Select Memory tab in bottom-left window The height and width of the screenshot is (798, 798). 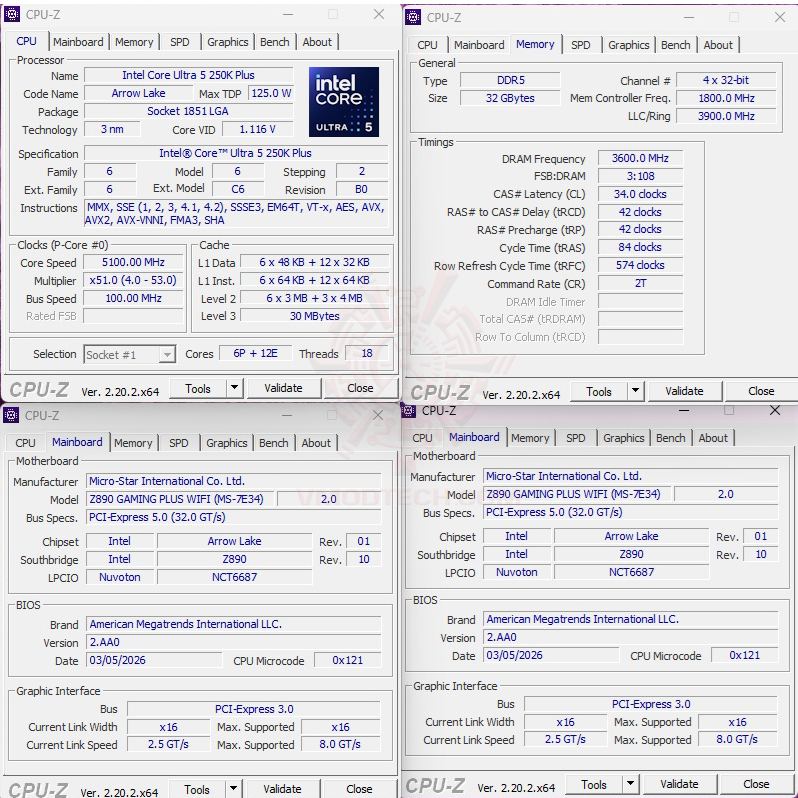click(x=133, y=443)
